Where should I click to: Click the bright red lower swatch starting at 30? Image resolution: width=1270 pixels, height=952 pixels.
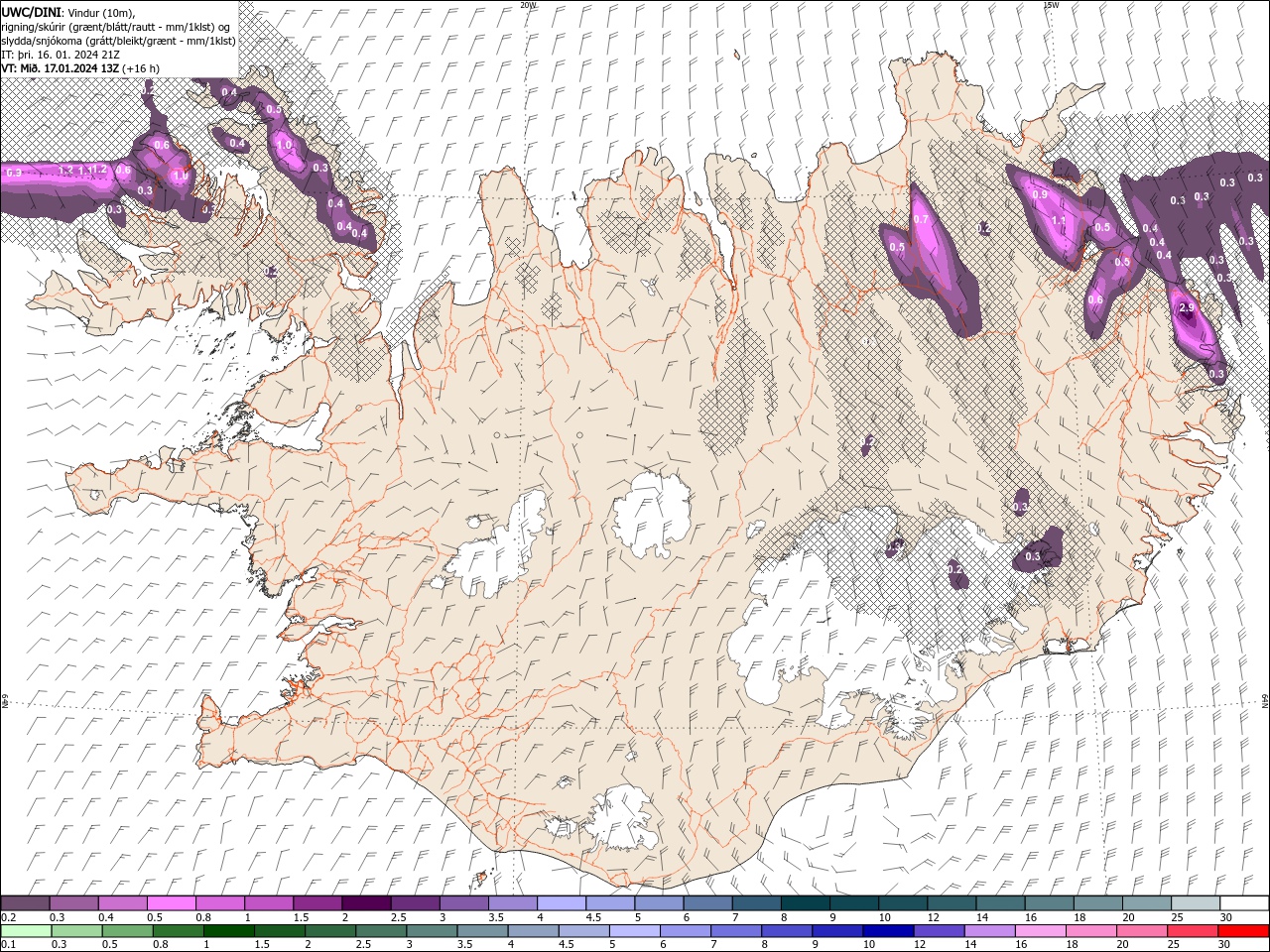(x=1242, y=931)
